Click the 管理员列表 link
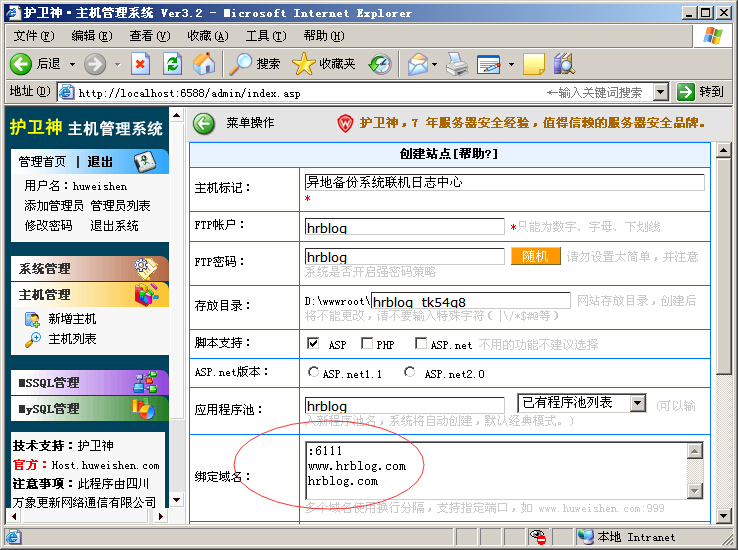This screenshot has height=550, width=738. tap(120, 206)
